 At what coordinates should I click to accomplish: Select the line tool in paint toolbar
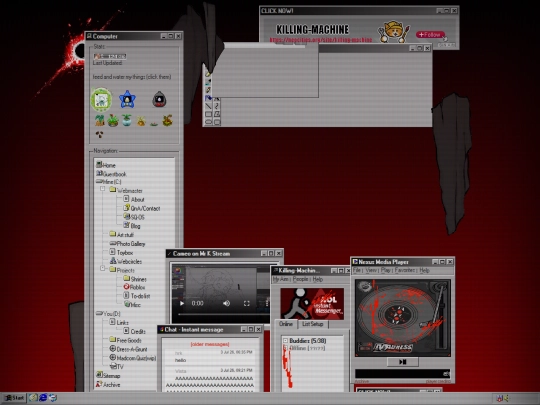(208, 106)
